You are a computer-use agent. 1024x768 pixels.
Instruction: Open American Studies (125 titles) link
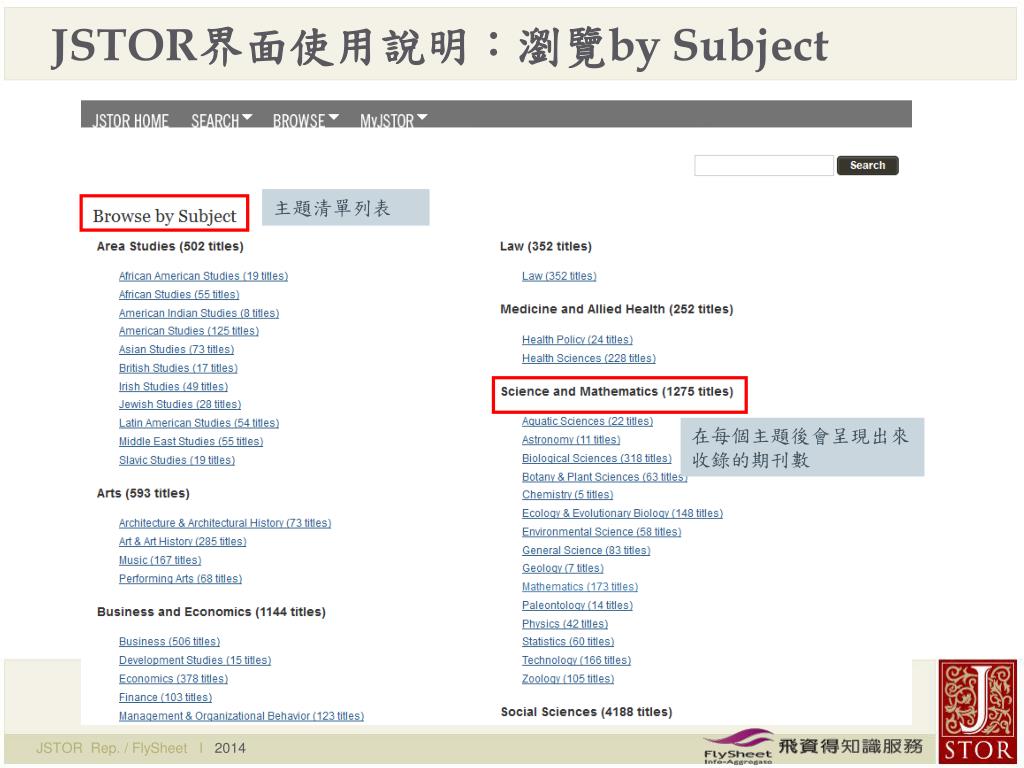tap(189, 331)
